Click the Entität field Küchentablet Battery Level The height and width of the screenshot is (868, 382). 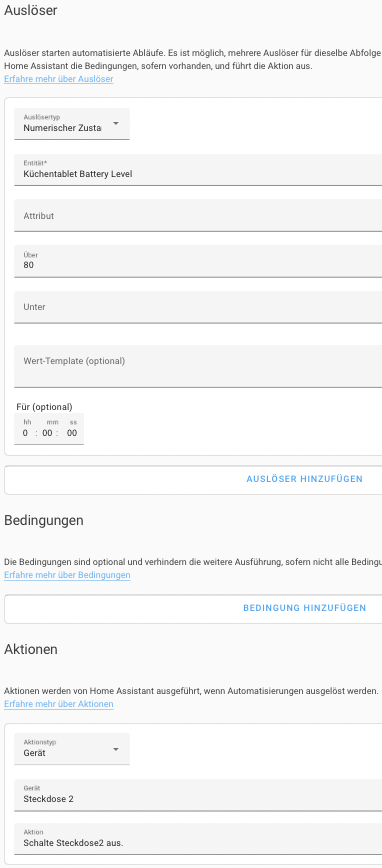(x=198, y=170)
